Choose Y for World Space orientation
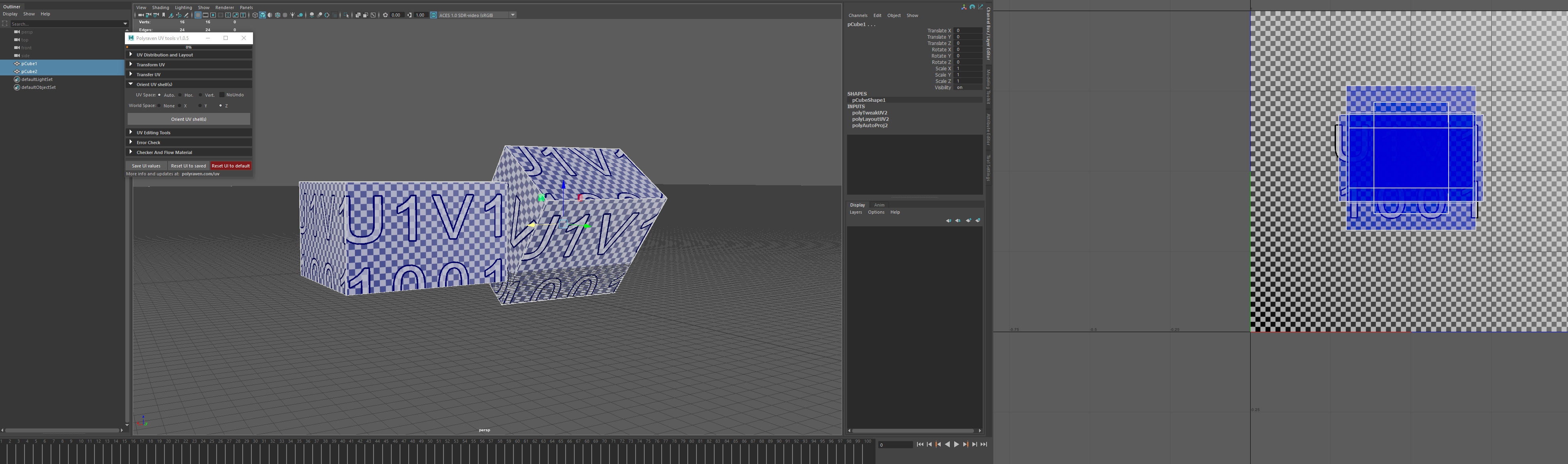The height and width of the screenshot is (464, 1568). pos(200,105)
